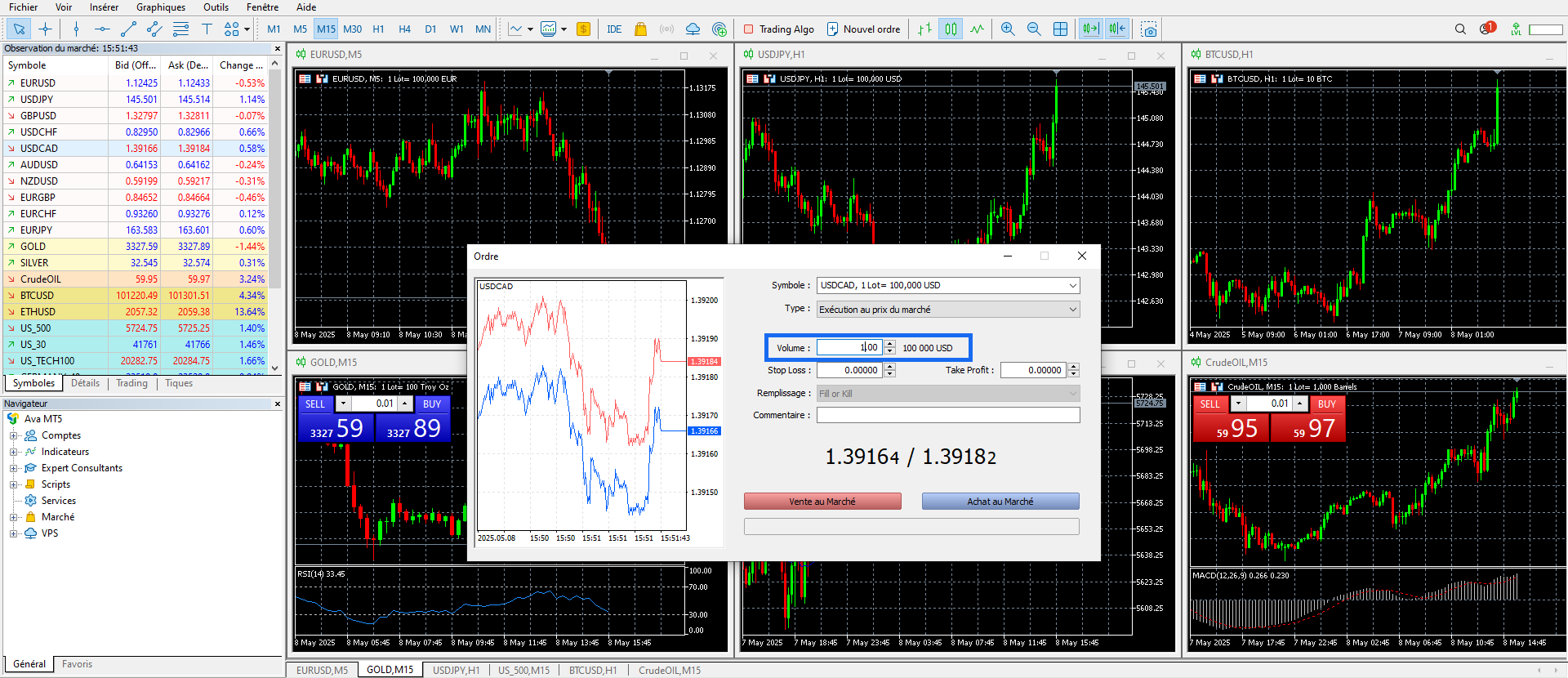
Task: Decrease Stop Loss with the down stepper
Action: click(x=890, y=374)
